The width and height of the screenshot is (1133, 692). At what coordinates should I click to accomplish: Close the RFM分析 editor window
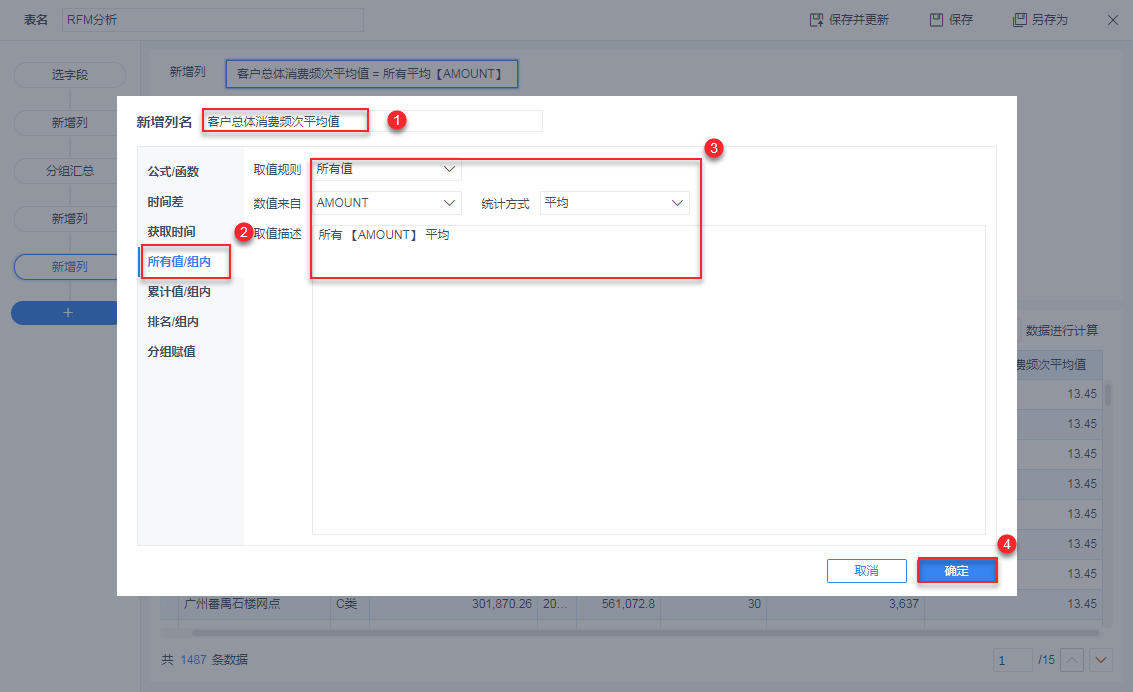tap(1113, 20)
